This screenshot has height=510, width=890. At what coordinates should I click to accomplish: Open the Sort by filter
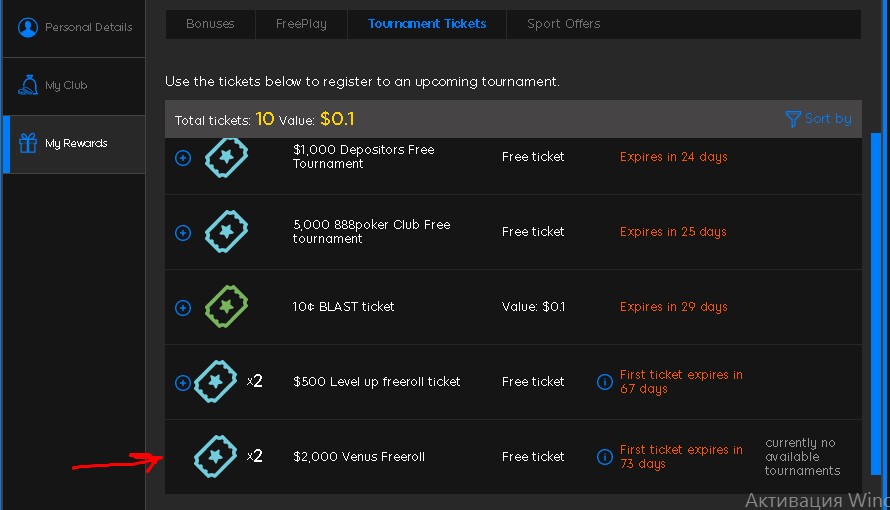818,119
